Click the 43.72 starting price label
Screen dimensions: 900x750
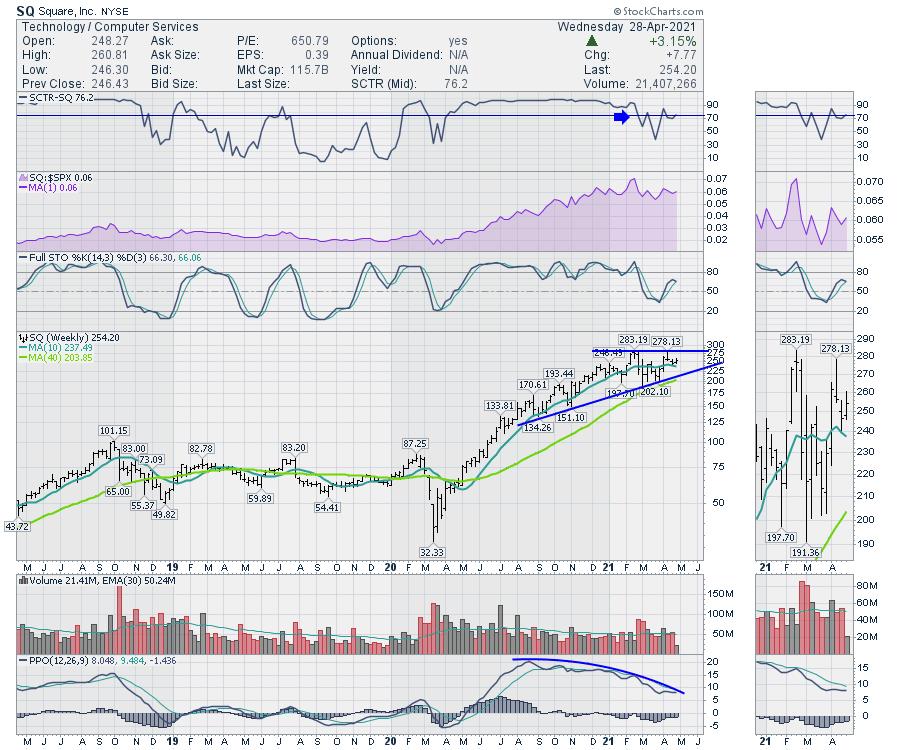(x=17, y=526)
